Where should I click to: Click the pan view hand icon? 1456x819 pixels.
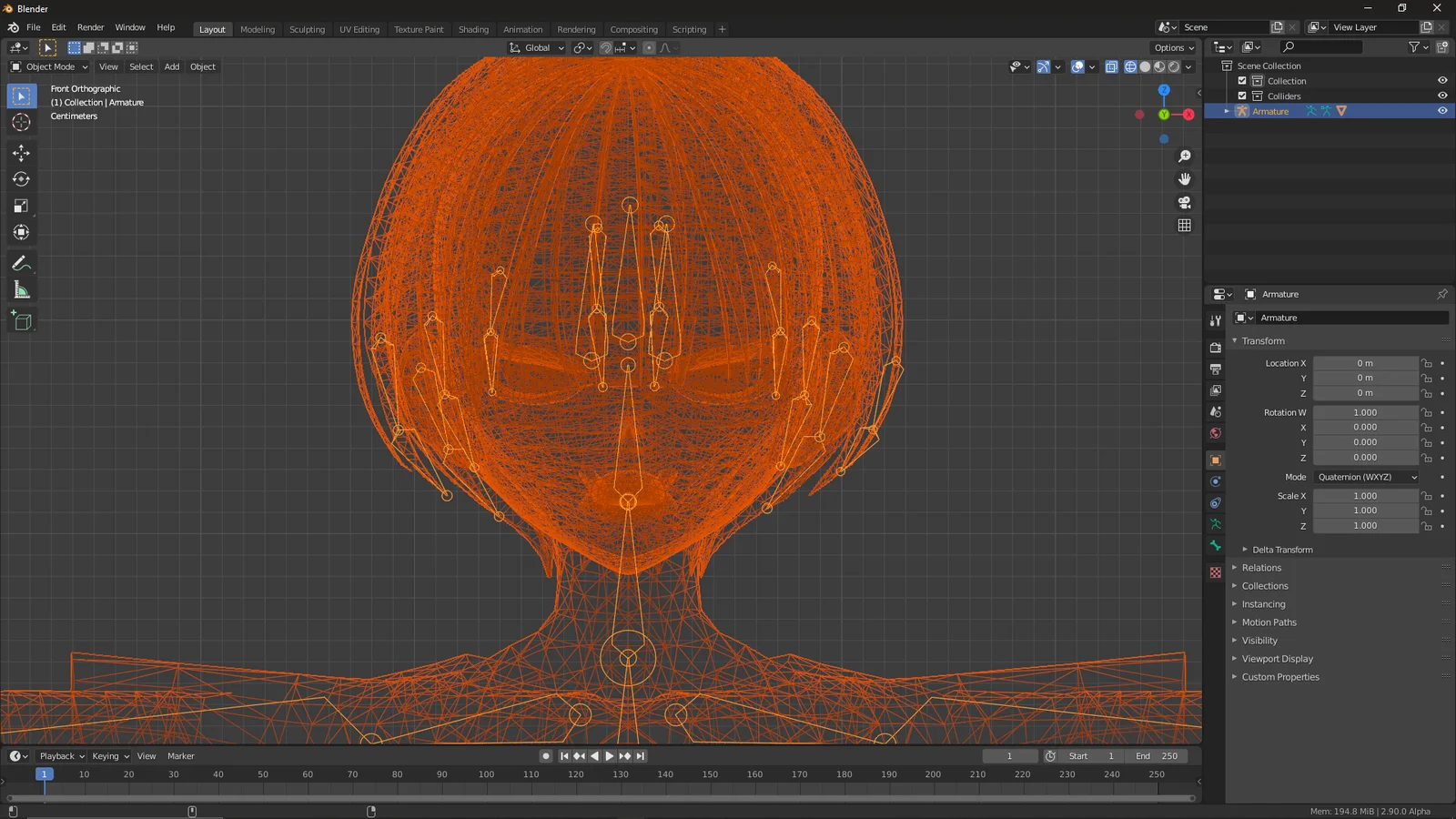click(1184, 179)
